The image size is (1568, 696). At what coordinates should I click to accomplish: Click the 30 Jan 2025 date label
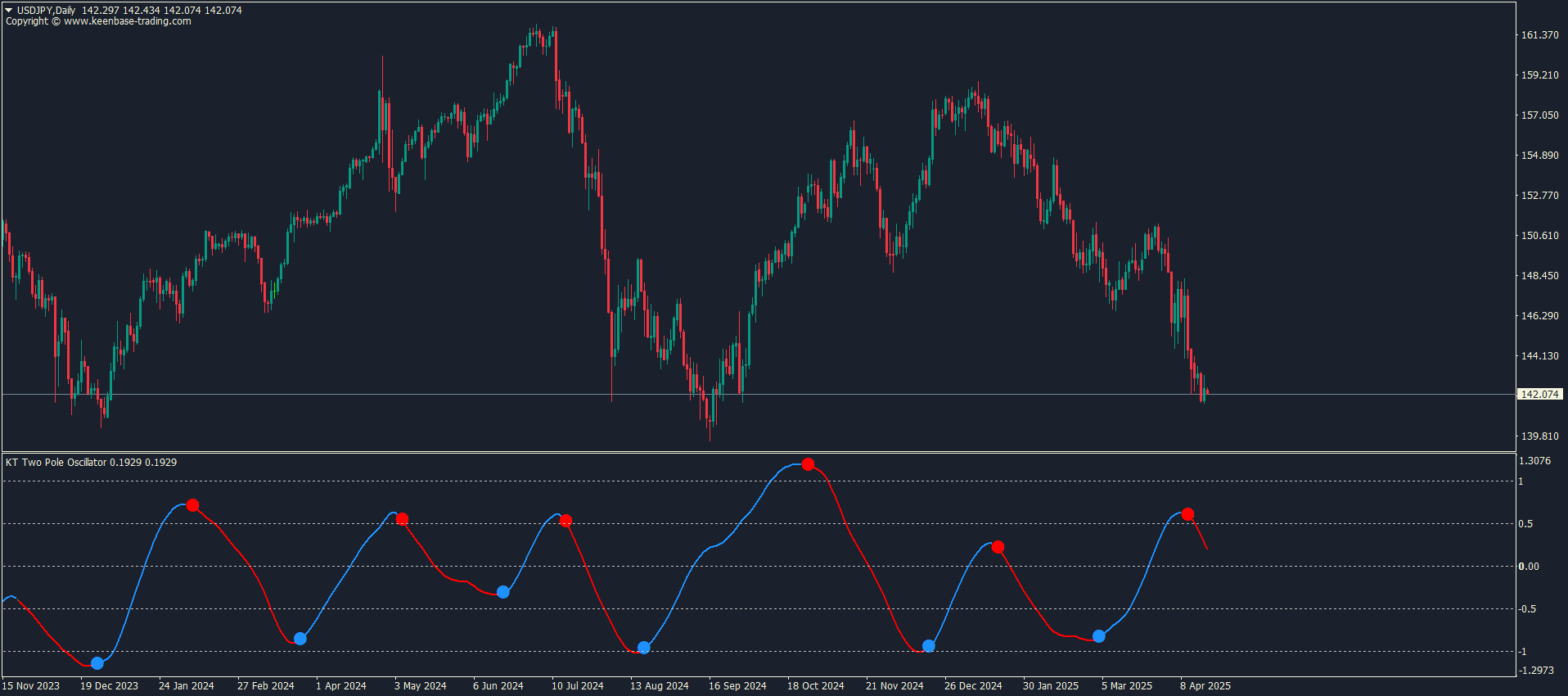1051,686
